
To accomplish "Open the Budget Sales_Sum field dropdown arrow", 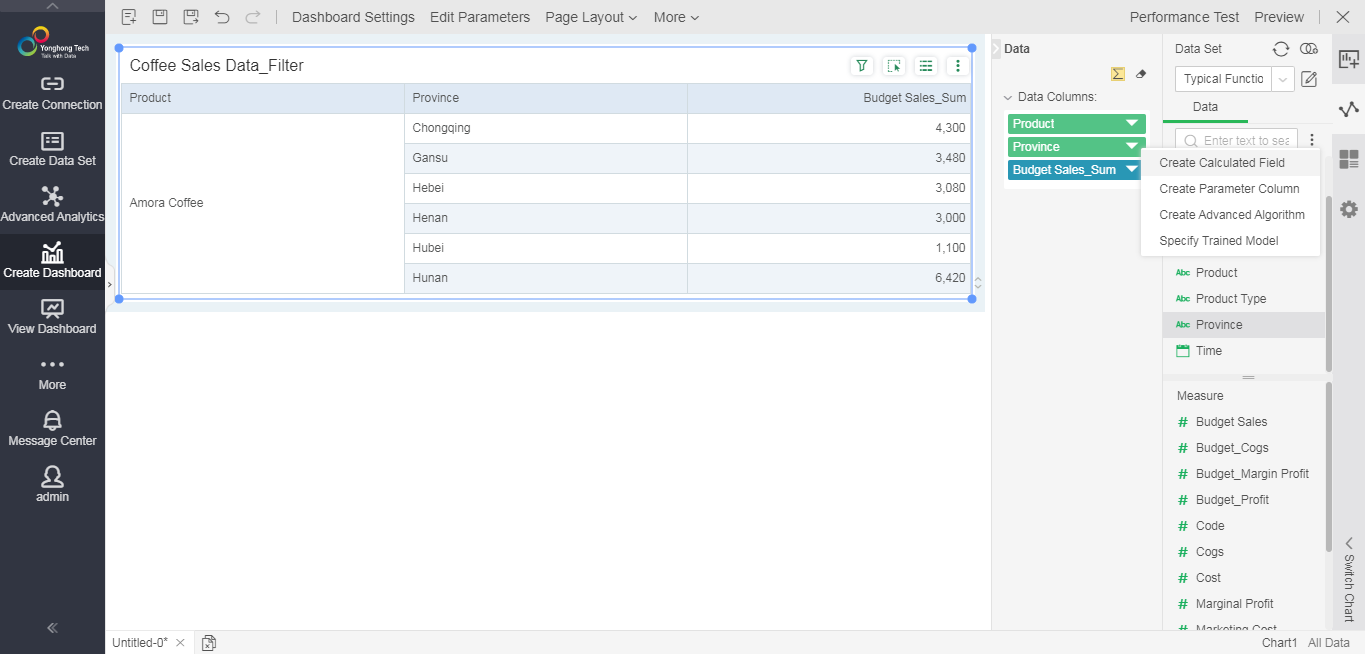I will click(1132, 170).
